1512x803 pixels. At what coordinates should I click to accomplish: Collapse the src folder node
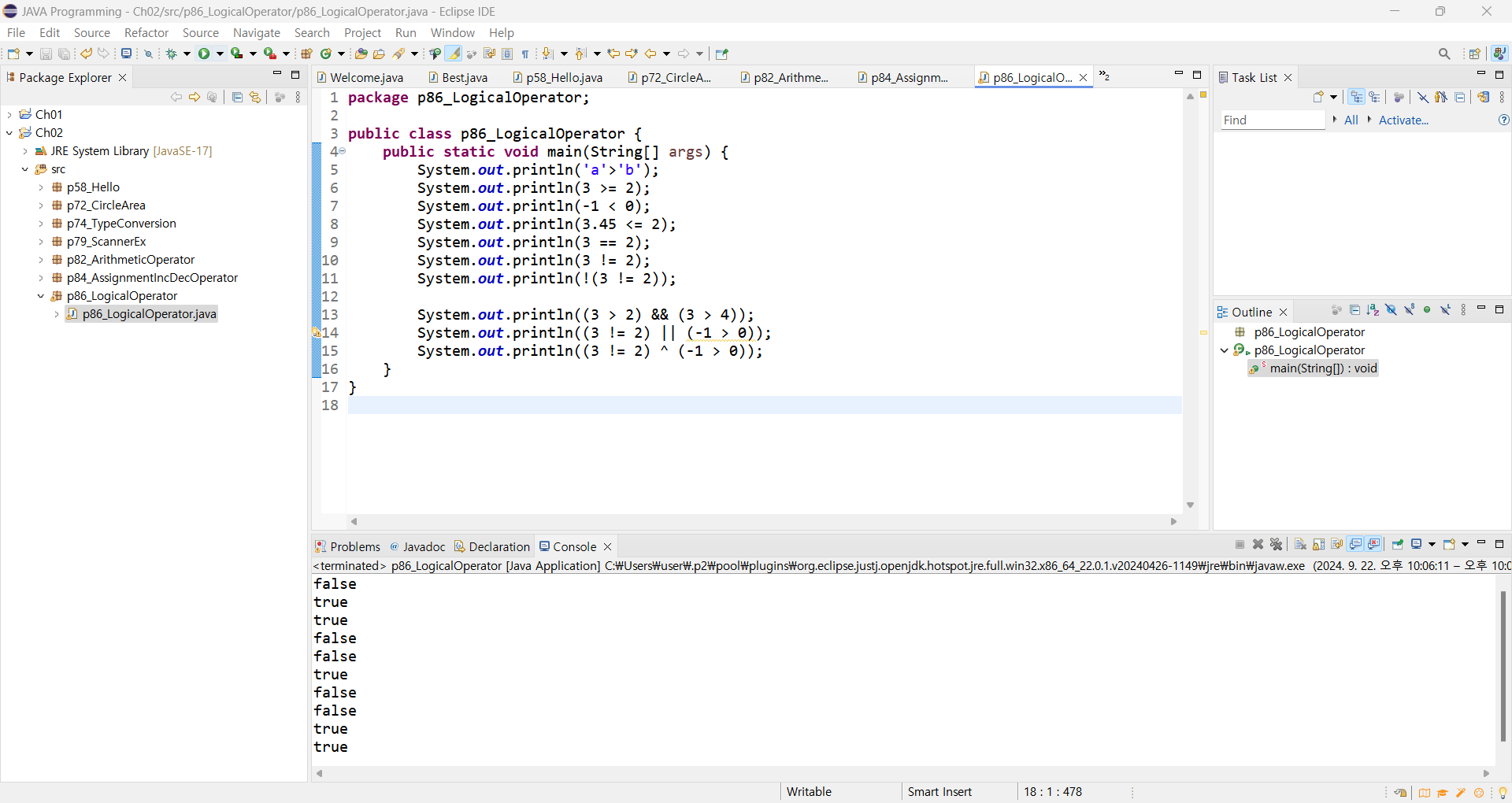[25, 168]
